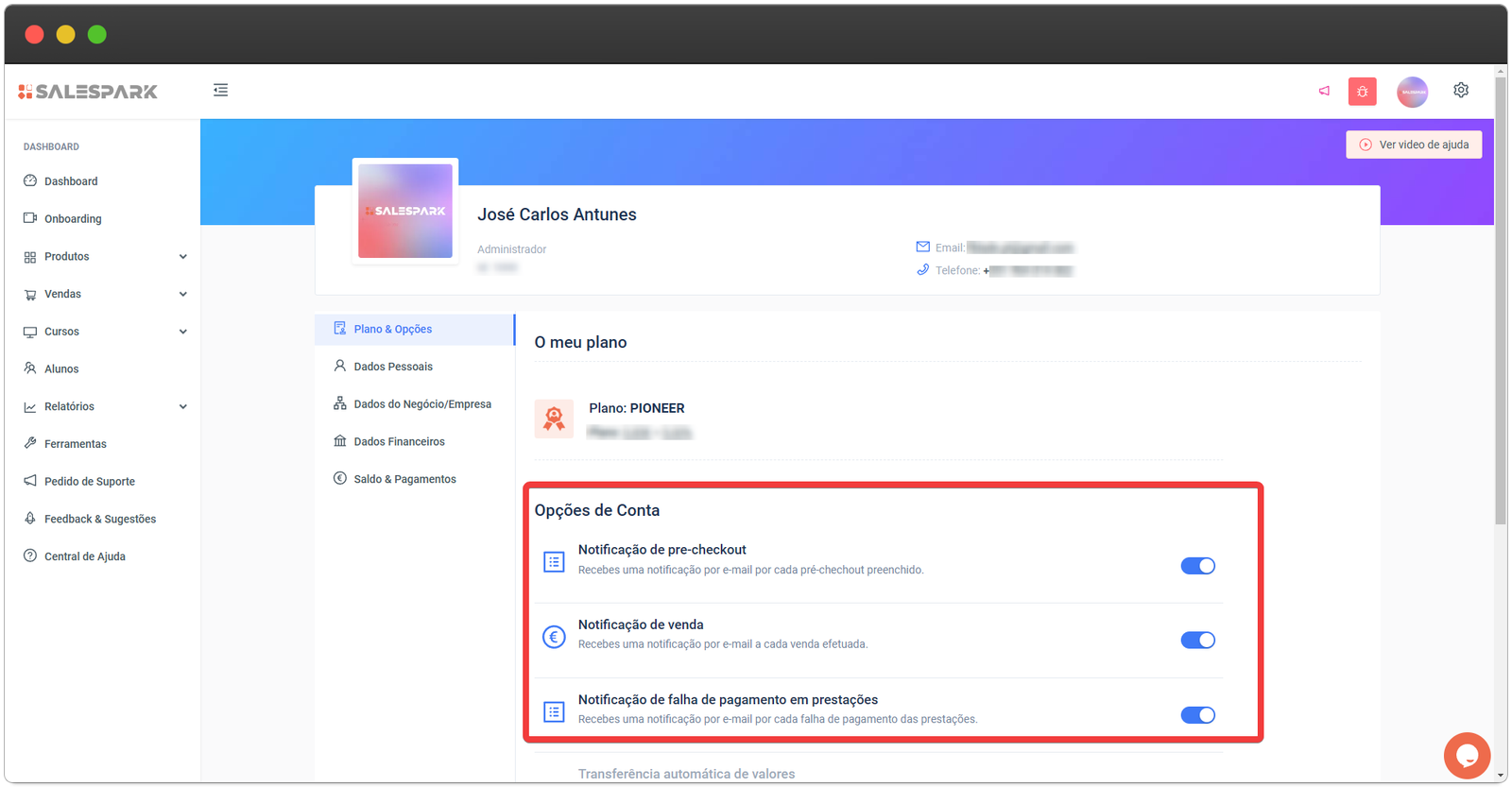Click the megaphone announcements icon
The width and height of the screenshot is (1512, 787).
(1324, 91)
